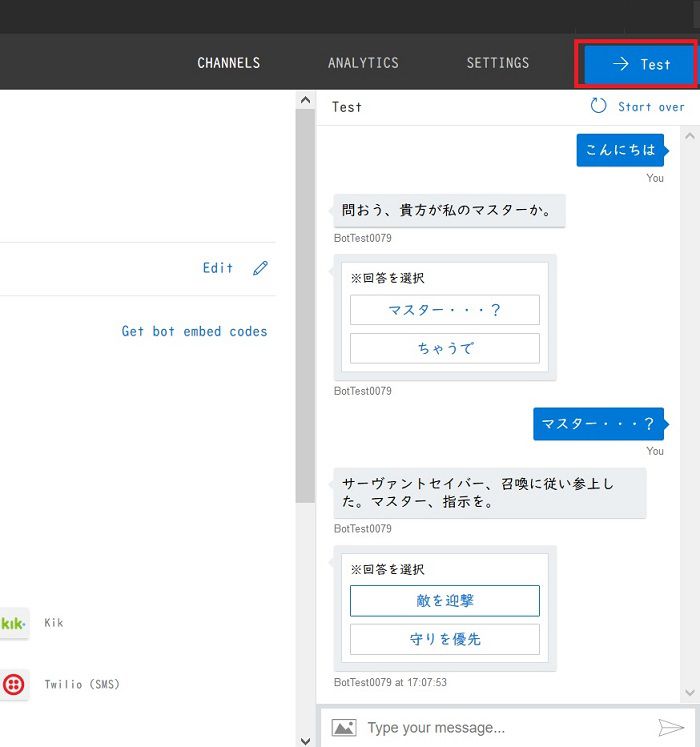Click the chat panel scroll down arrow
The height and width of the screenshot is (747, 700).
coord(691,692)
